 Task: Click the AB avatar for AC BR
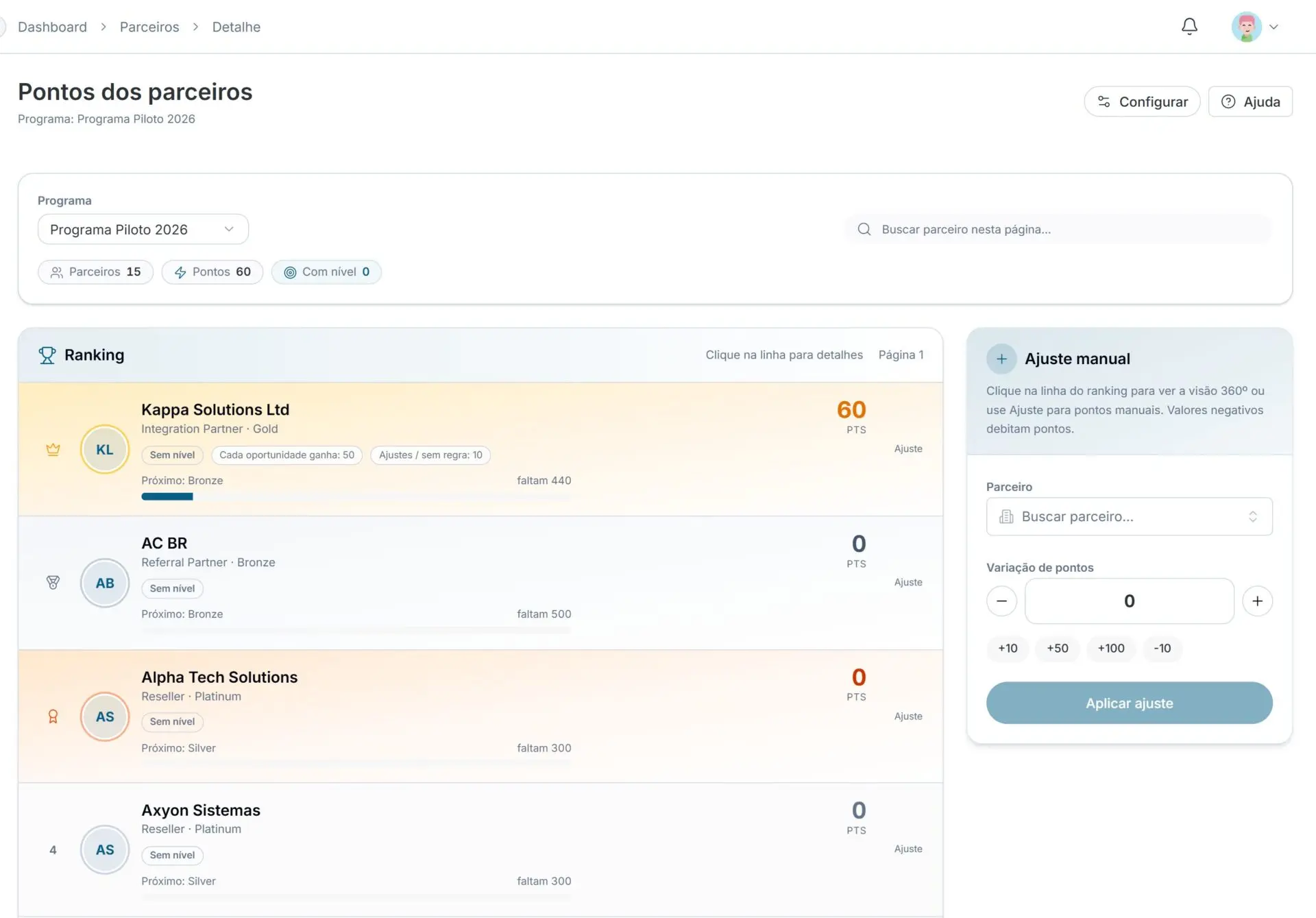[x=105, y=583]
